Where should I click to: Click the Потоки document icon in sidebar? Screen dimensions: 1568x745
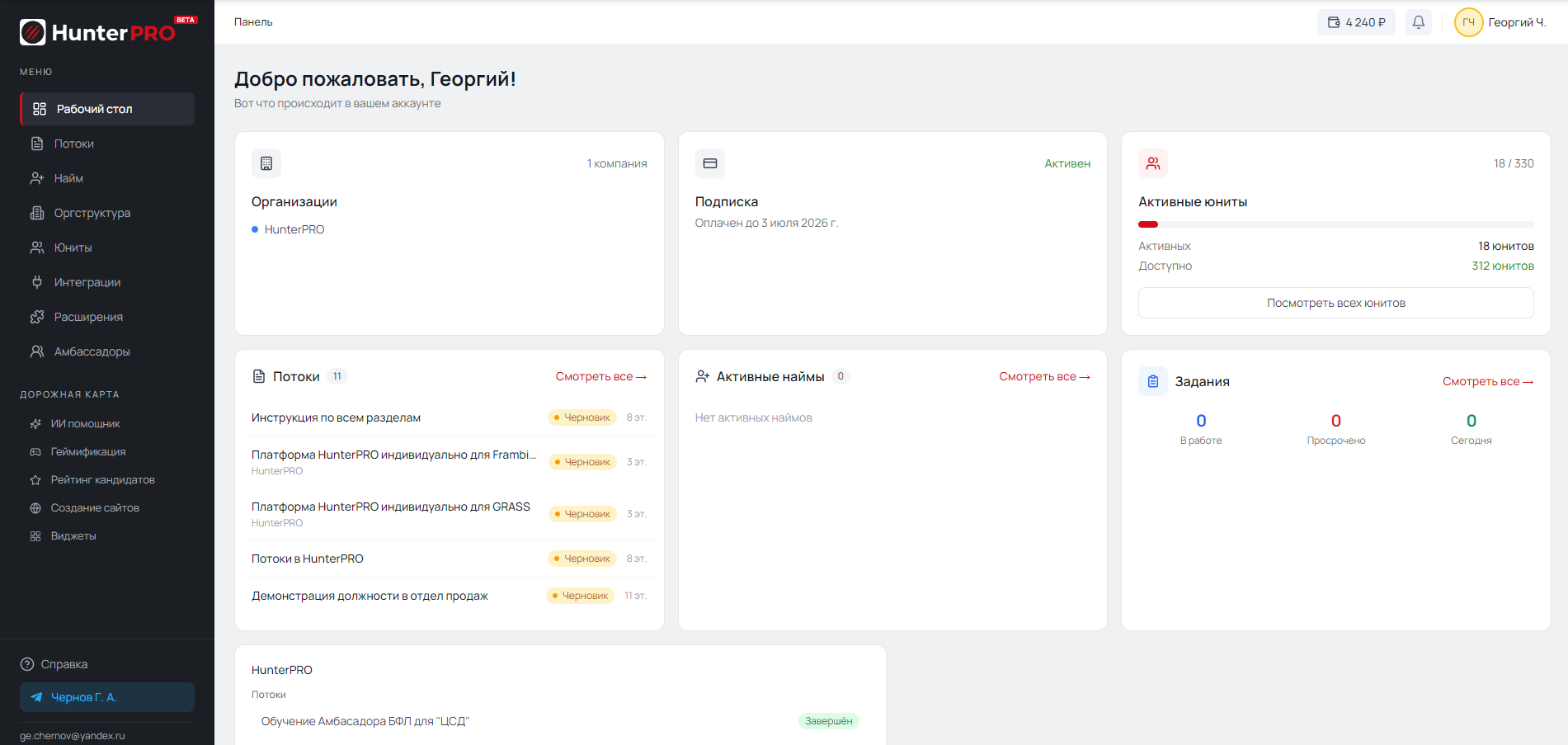coord(37,144)
